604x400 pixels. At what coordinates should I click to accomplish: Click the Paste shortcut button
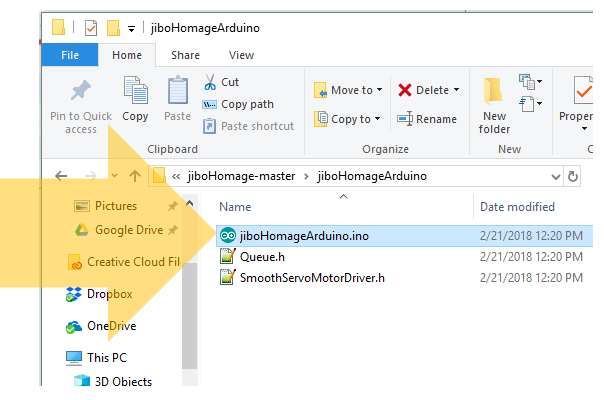pos(249,126)
